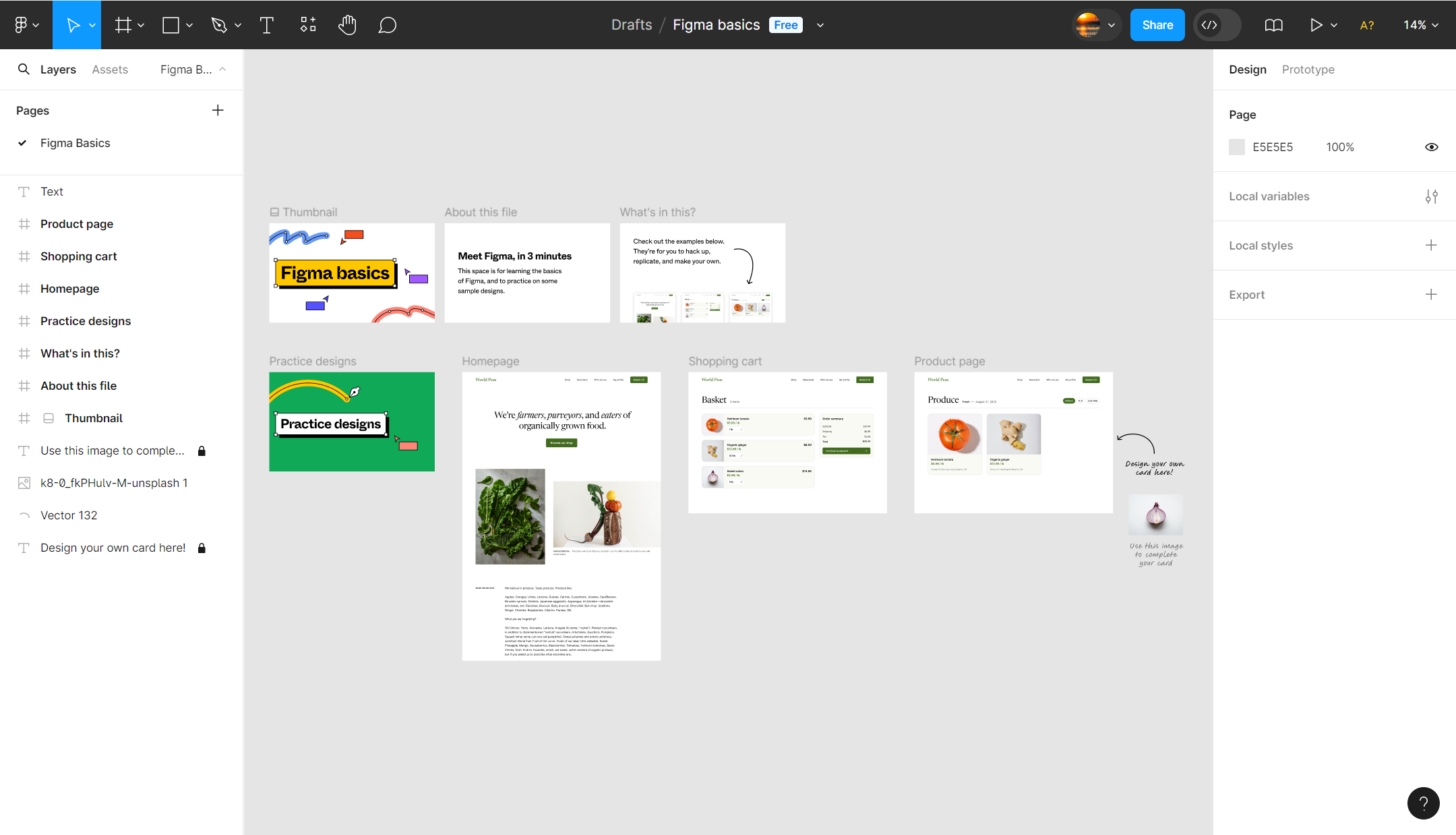This screenshot has height=835, width=1456.
Task: Click the Homepage frame title on canvas
Action: 491,362
